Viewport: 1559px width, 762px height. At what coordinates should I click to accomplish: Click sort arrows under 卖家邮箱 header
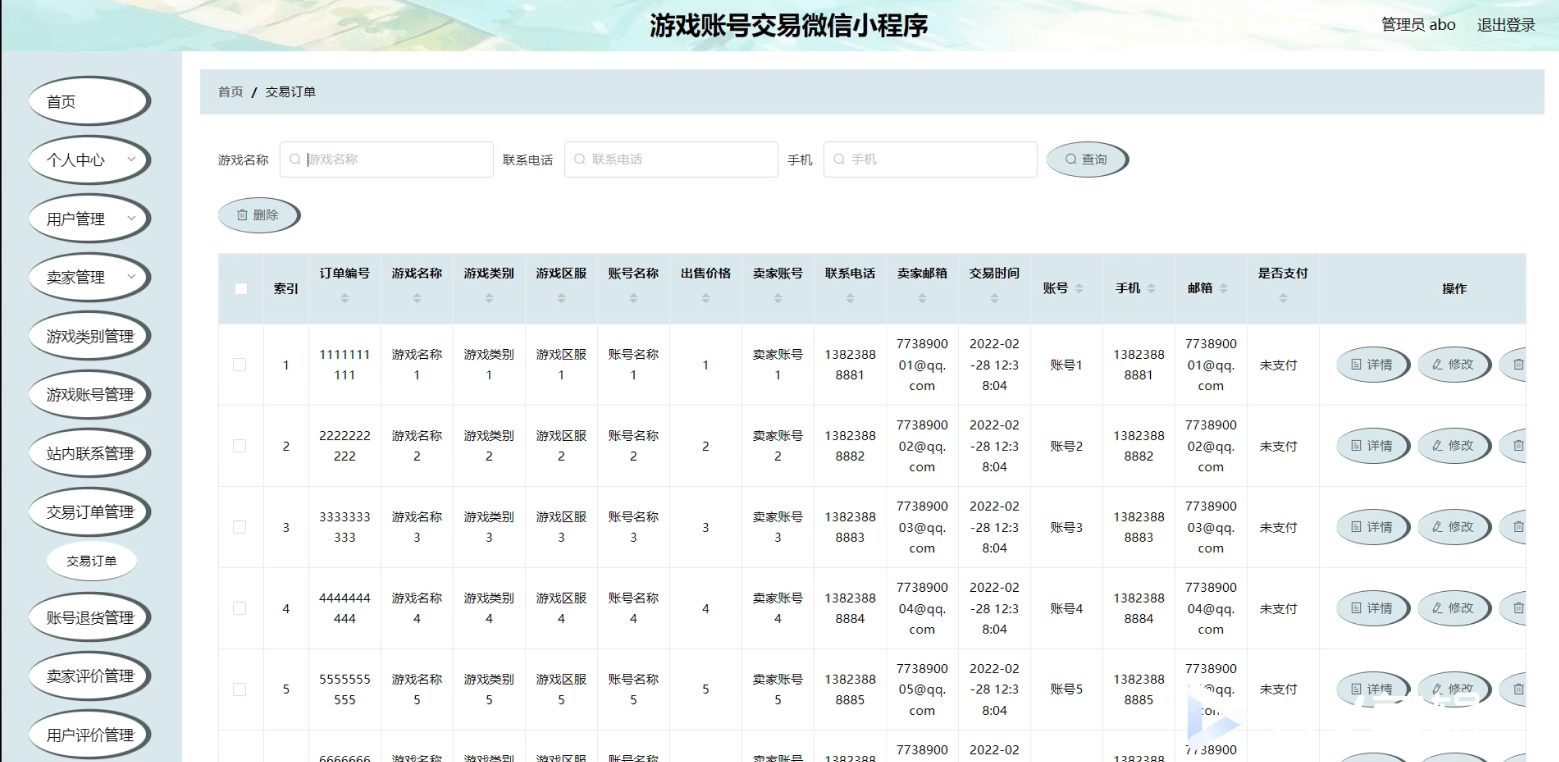pos(922,298)
